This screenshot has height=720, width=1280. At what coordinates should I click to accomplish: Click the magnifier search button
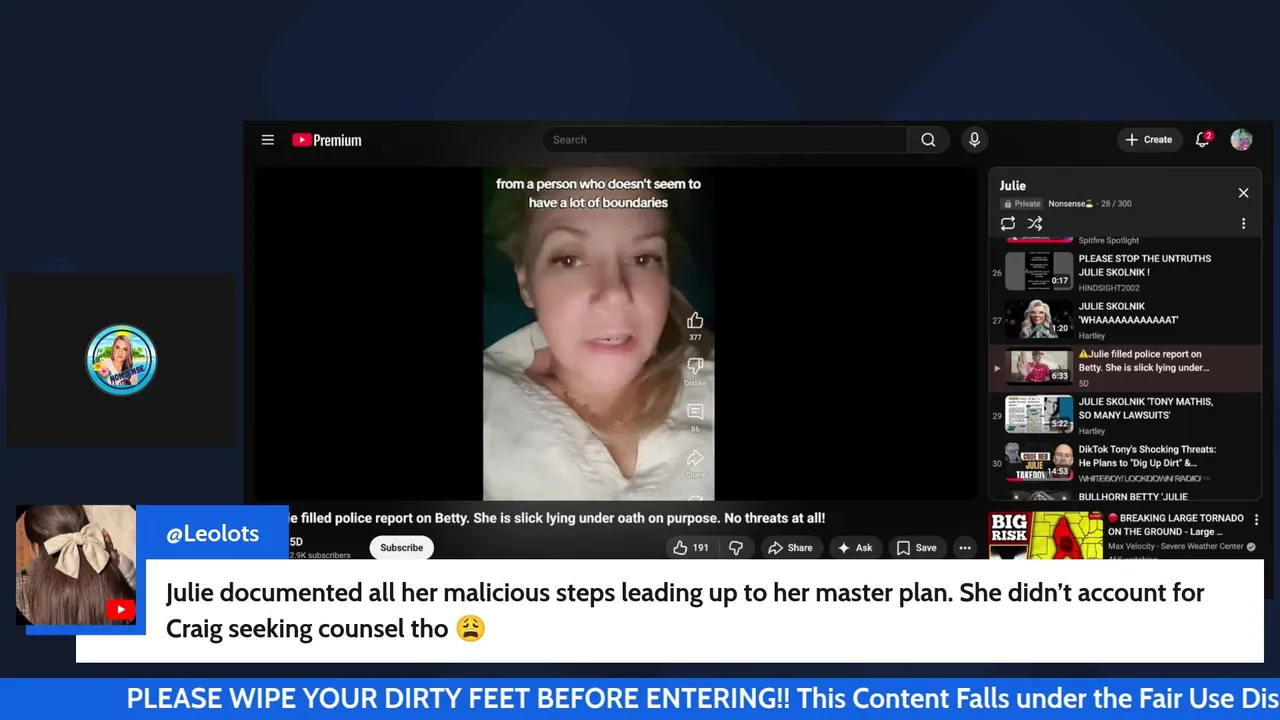(929, 140)
